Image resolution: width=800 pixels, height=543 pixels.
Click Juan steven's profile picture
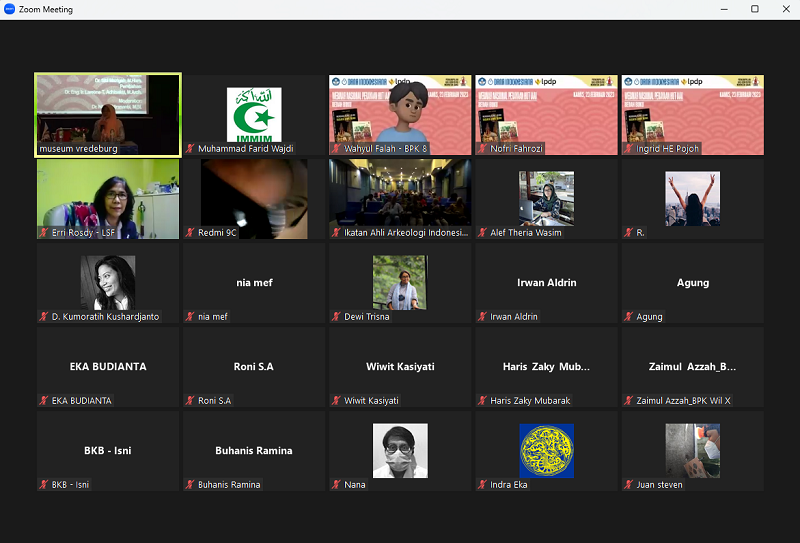tap(692, 451)
